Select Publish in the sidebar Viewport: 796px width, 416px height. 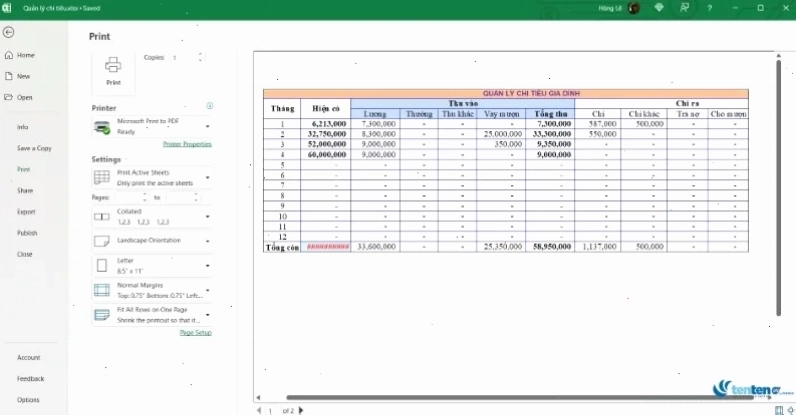pos(27,233)
